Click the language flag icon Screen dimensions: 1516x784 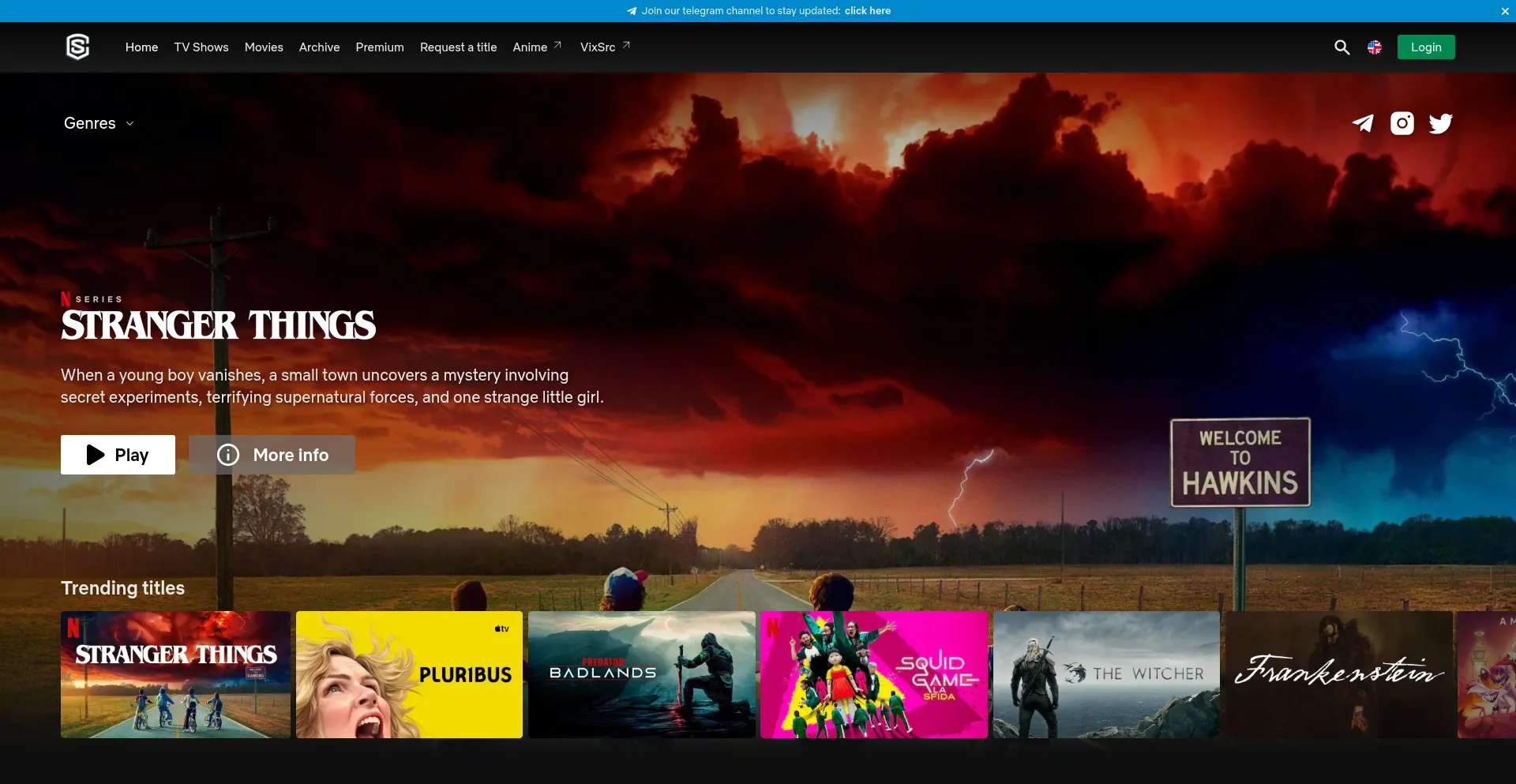point(1375,47)
